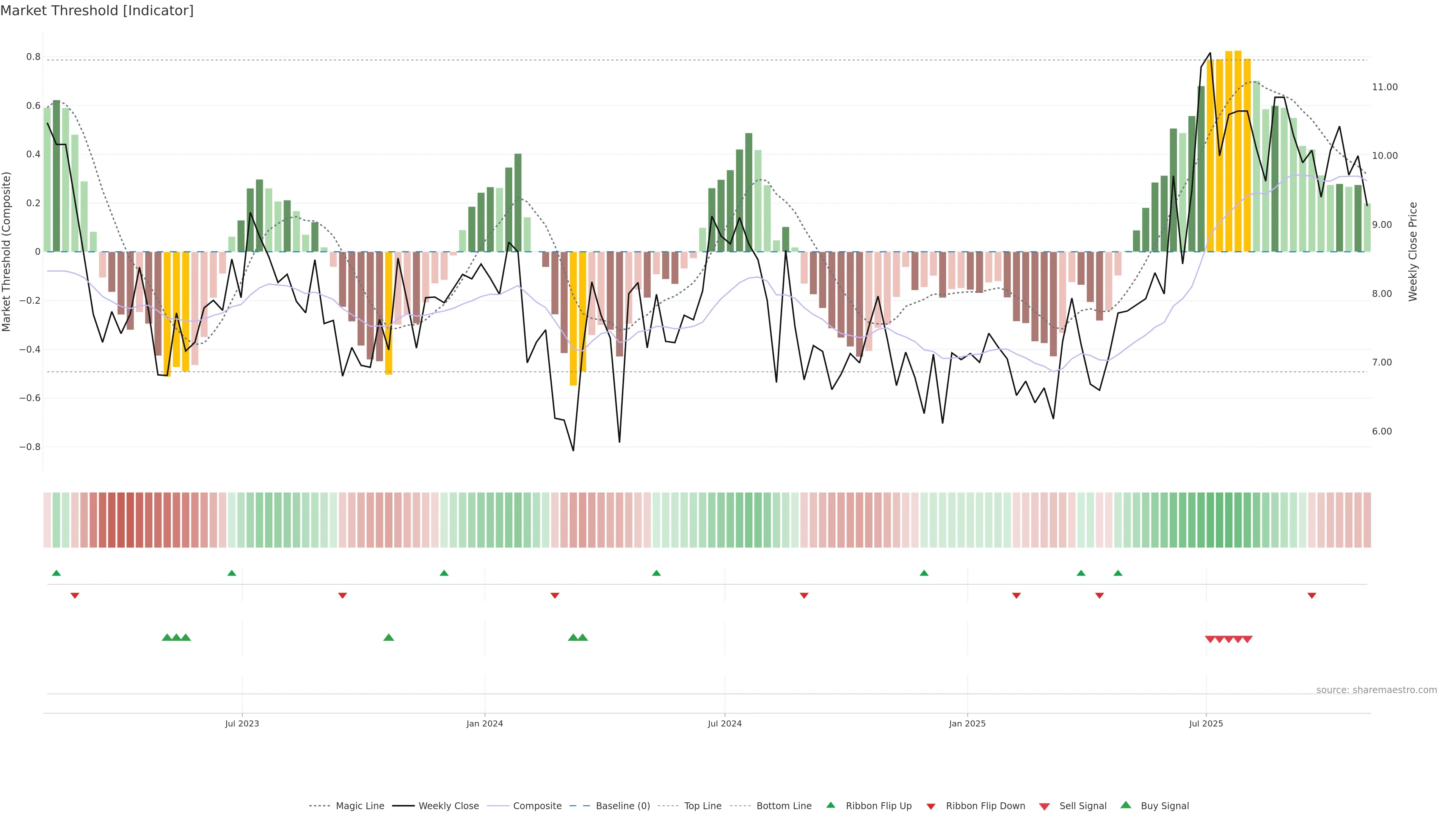Toggle the Magic Line legend entry

point(359,806)
